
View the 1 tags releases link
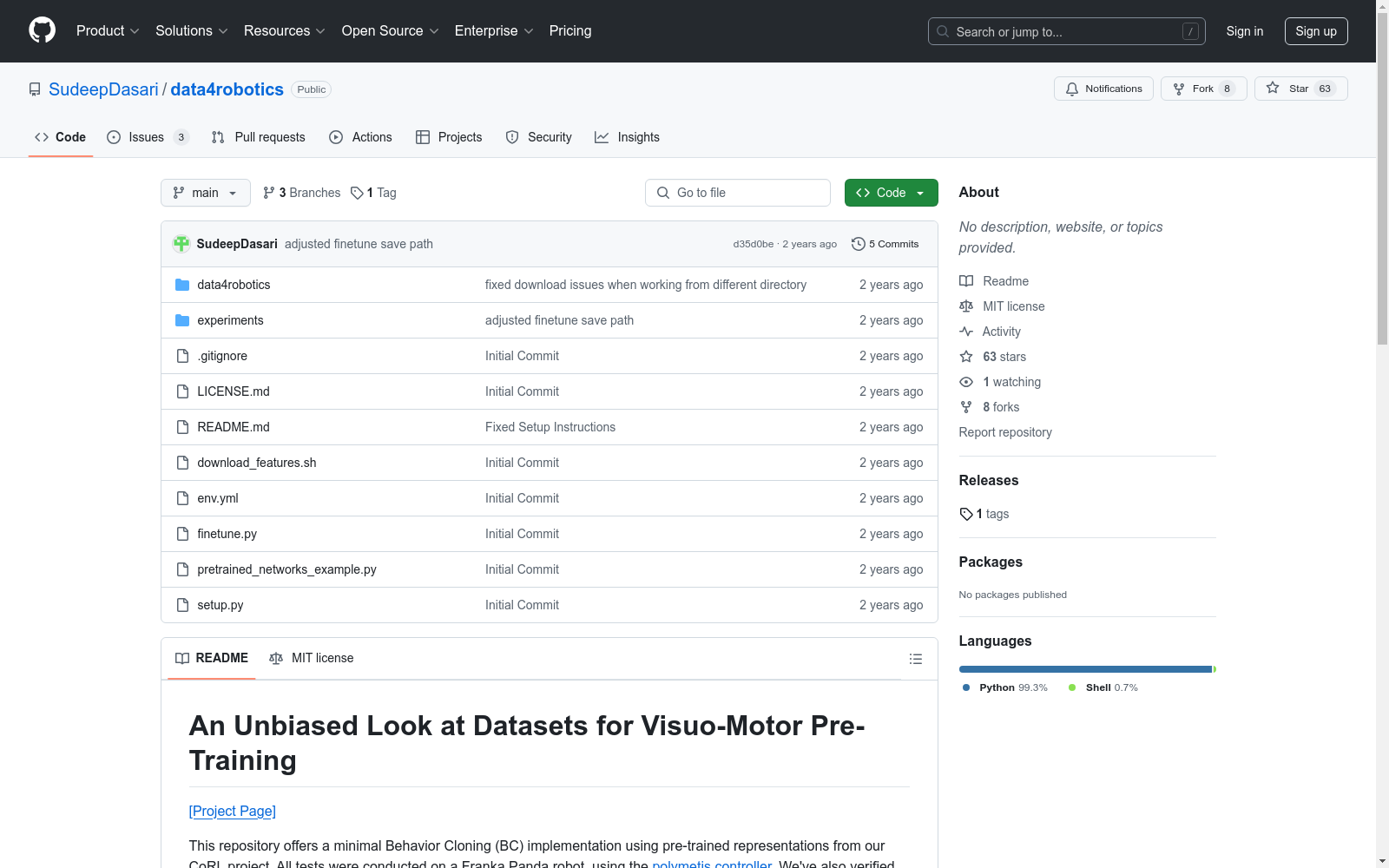[x=984, y=514]
